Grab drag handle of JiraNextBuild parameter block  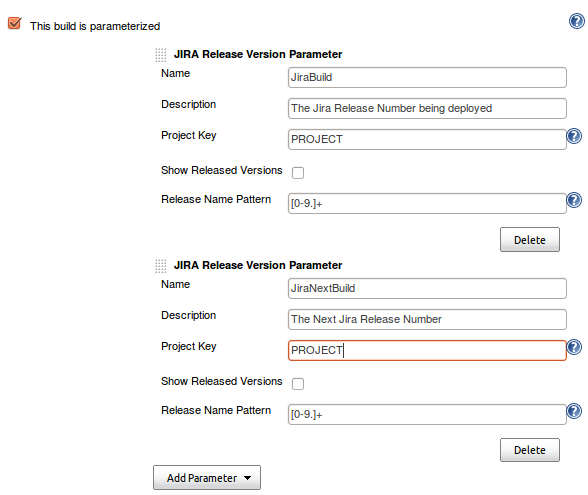pyautogui.click(x=160, y=266)
